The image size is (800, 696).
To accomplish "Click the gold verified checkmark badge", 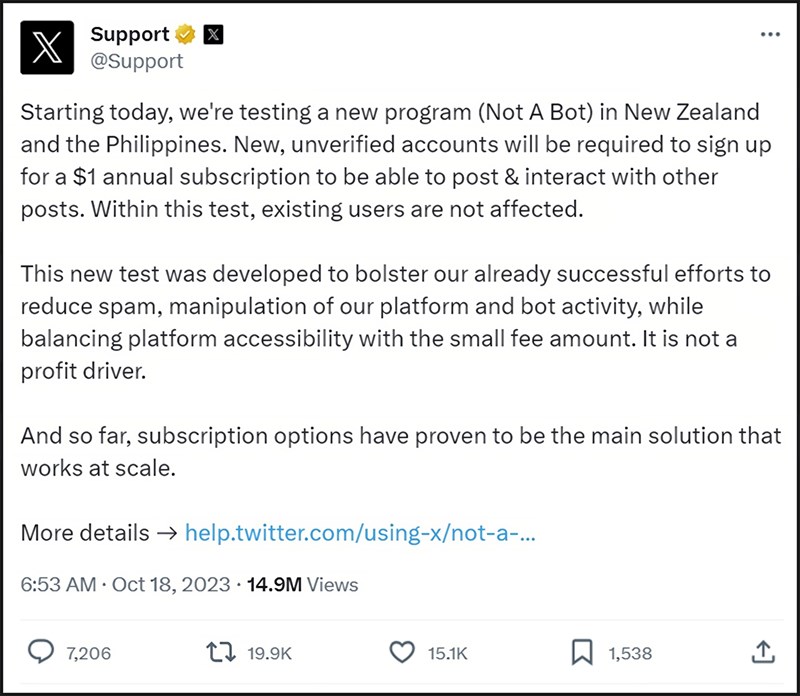I will point(186,34).
